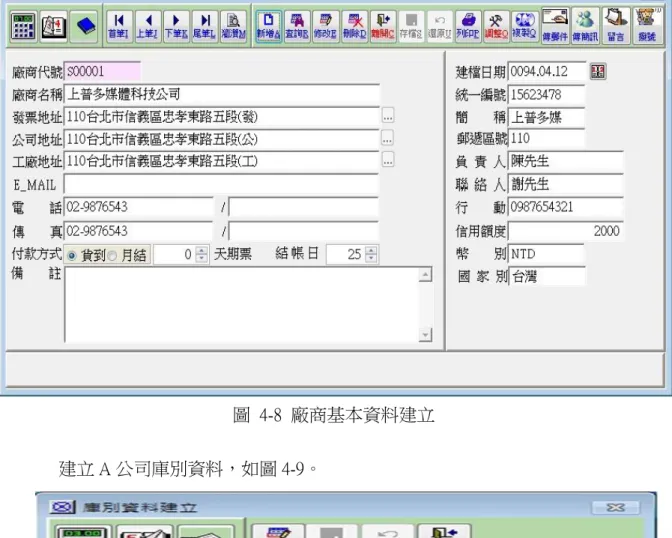Click the 新增 add record button
Viewport: 672px width, 538px height.
click(x=269, y=27)
